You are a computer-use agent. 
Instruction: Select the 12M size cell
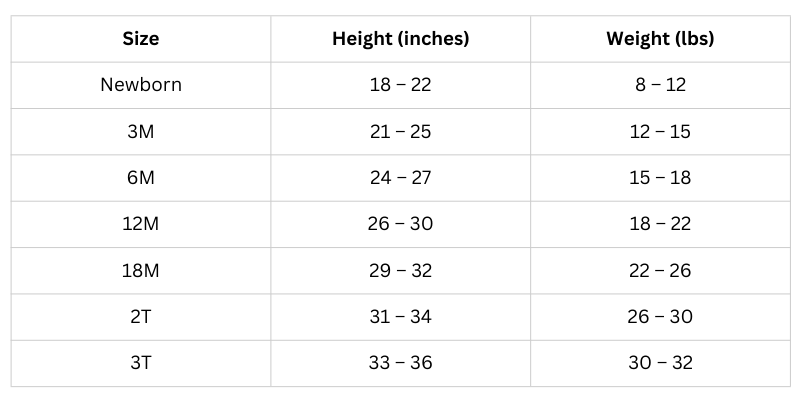(x=141, y=224)
